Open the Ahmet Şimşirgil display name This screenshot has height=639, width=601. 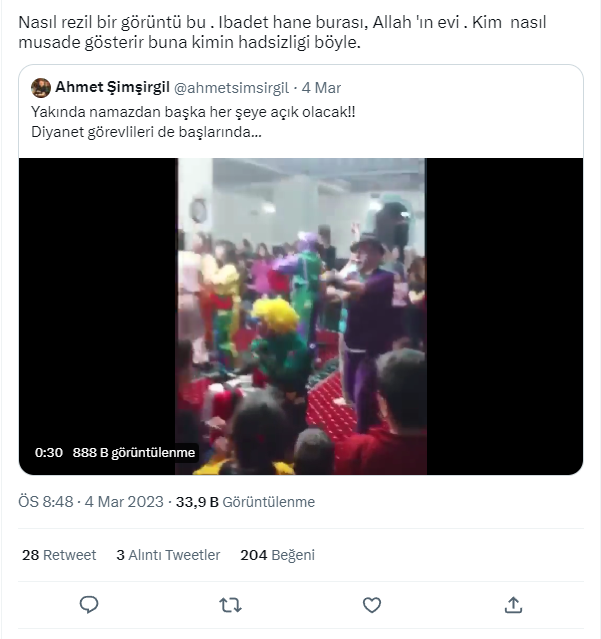point(112,88)
